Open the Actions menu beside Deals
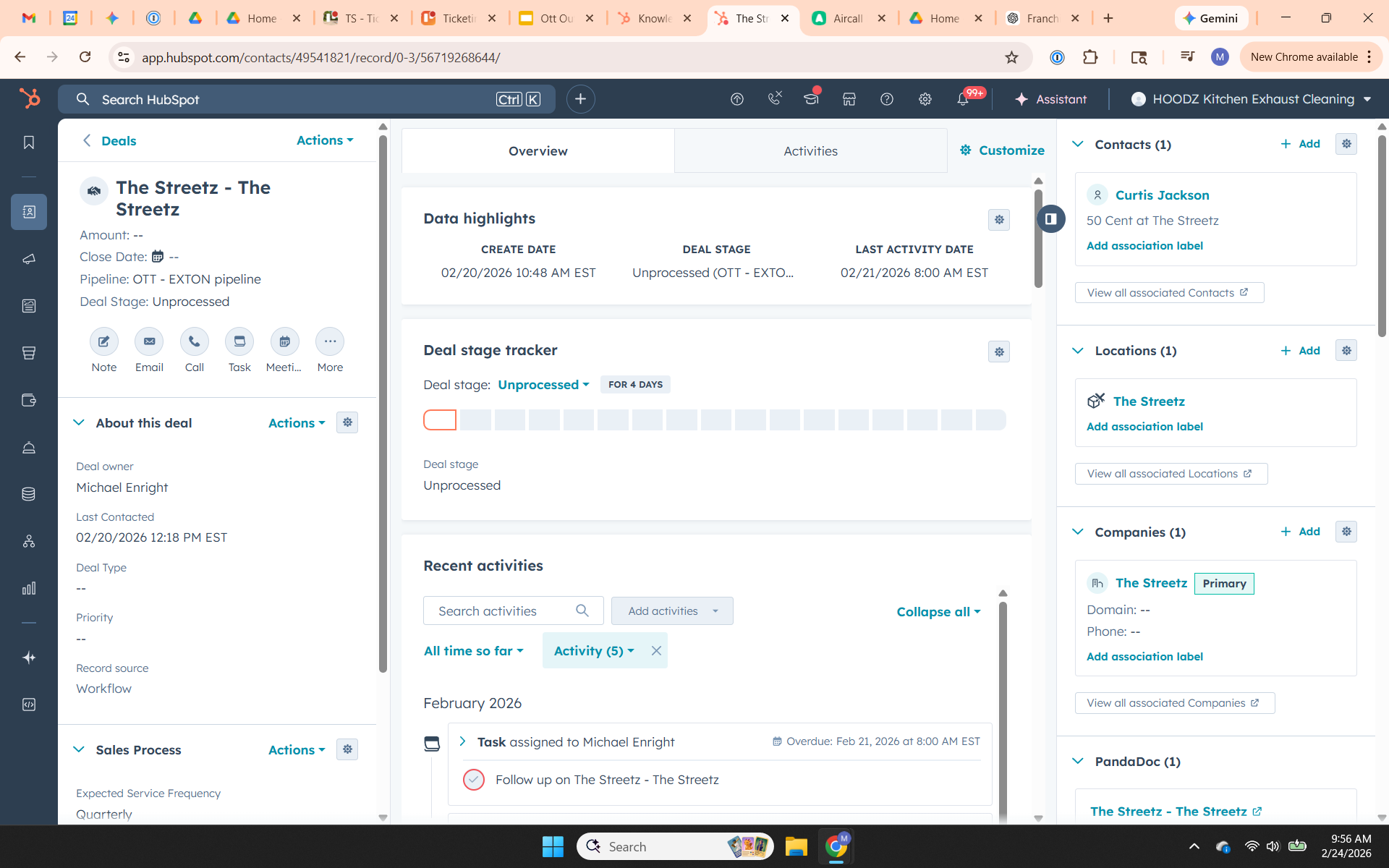Screen dimensions: 1389x868 point(325,140)
